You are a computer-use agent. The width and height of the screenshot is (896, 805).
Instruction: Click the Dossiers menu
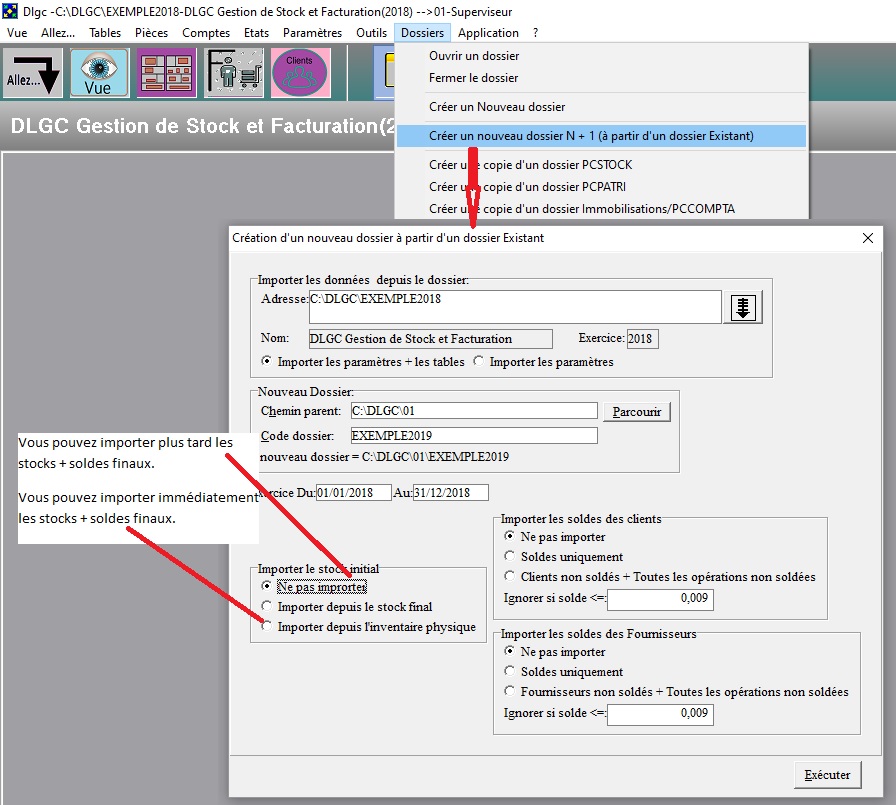(422, 33)
